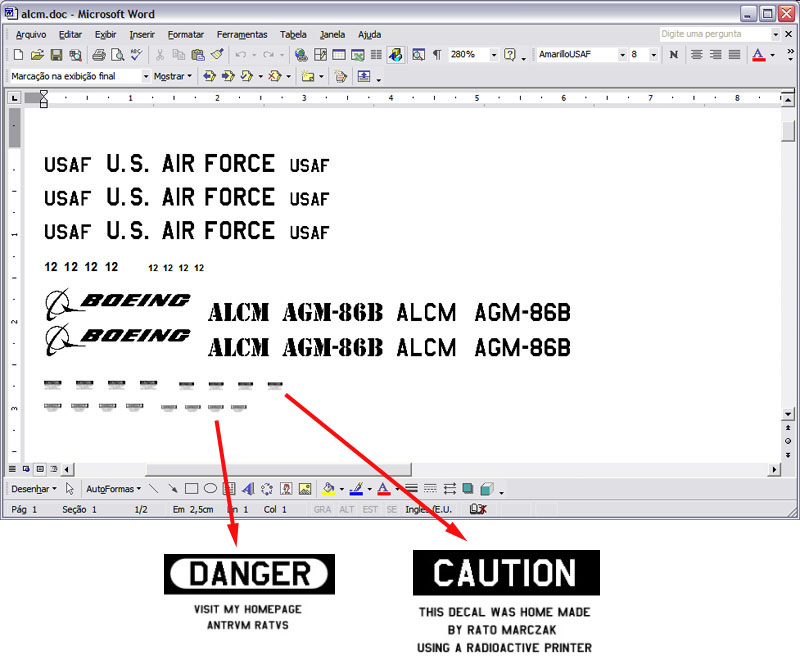Click the horizontal scrollbar thumb

tap(279, 469)
